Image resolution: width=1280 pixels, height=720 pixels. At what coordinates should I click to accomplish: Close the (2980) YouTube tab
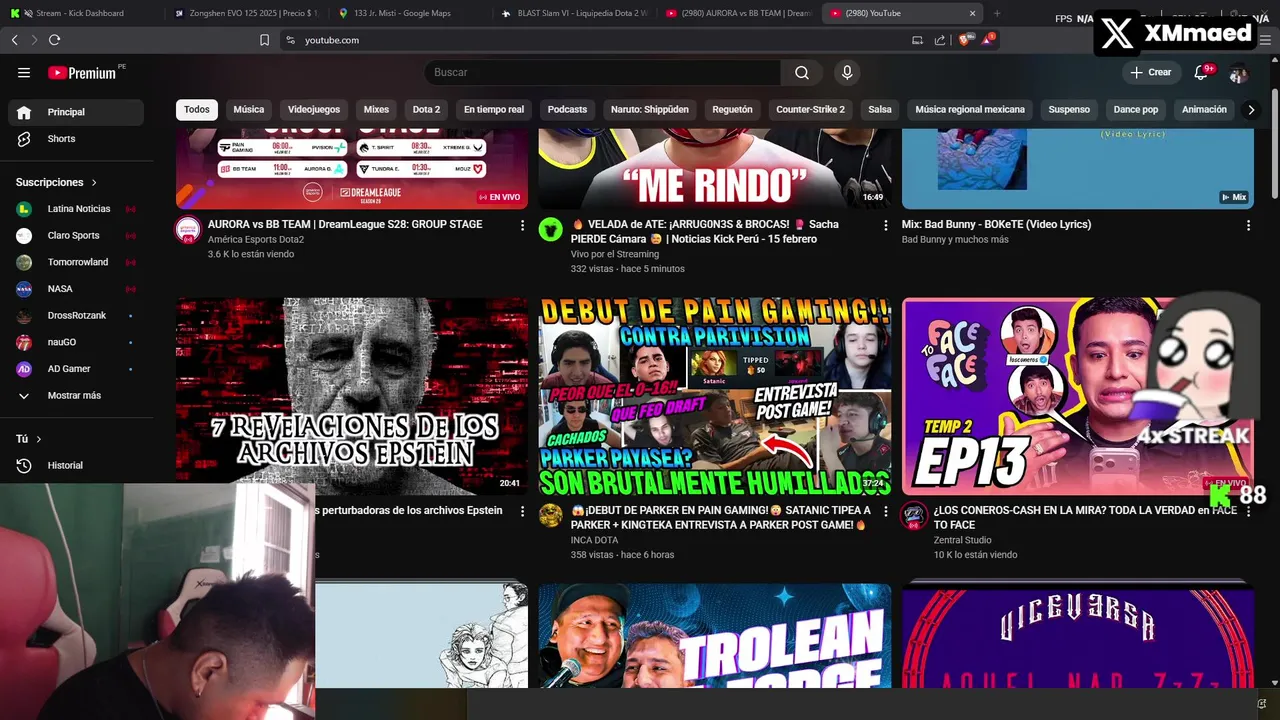972,13
